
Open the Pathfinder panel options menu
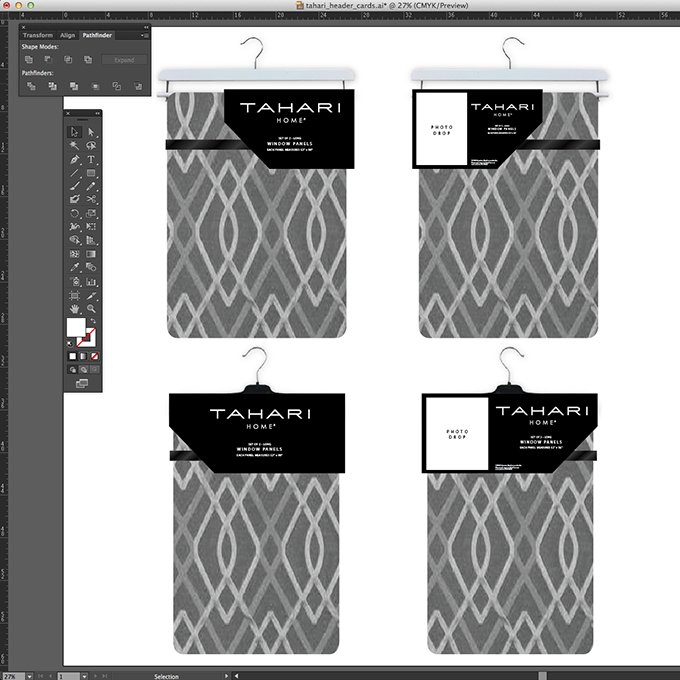pos(145,36)
